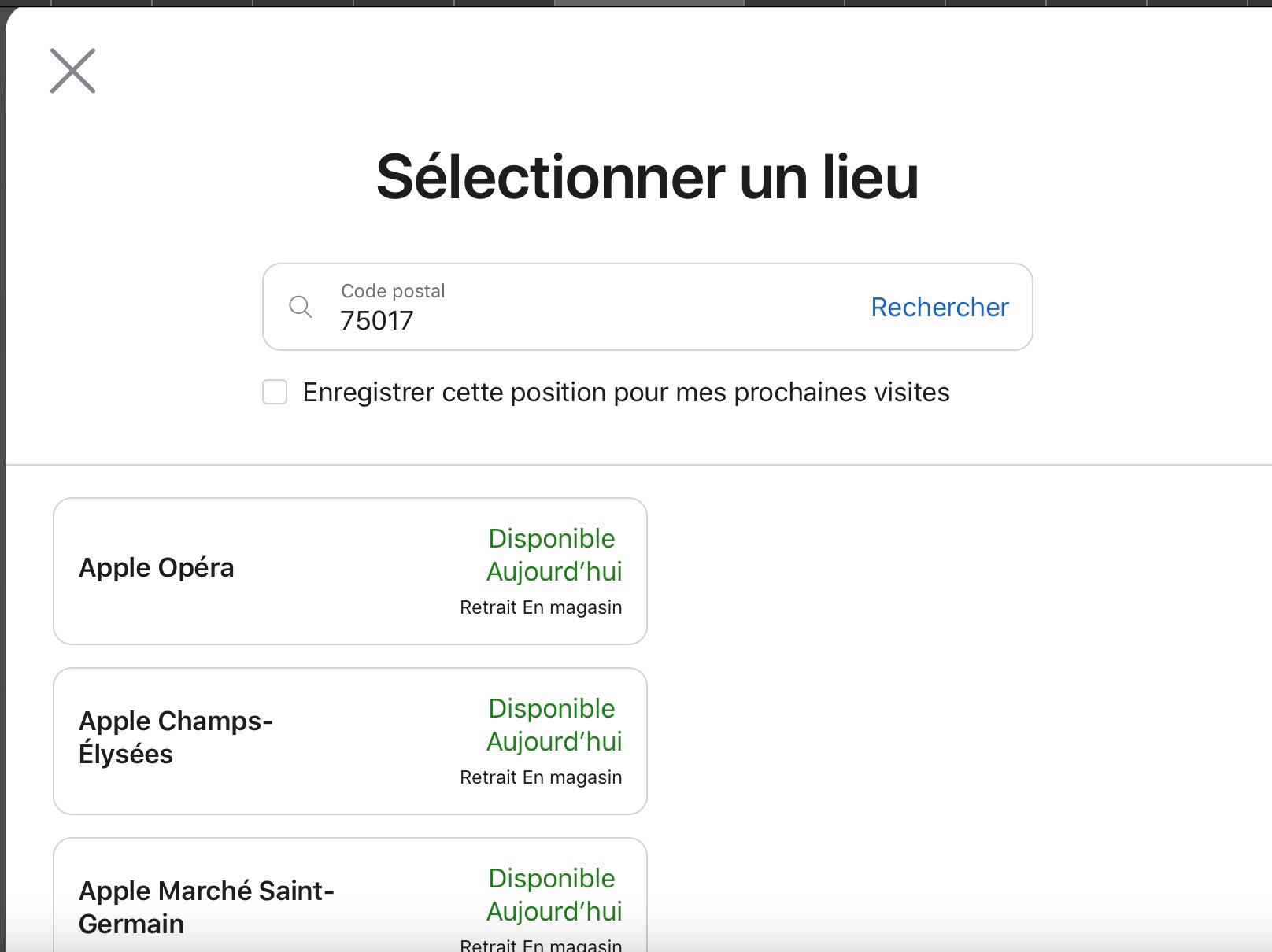Enable the Enregistrer cette position checkbox

(275, 392)
